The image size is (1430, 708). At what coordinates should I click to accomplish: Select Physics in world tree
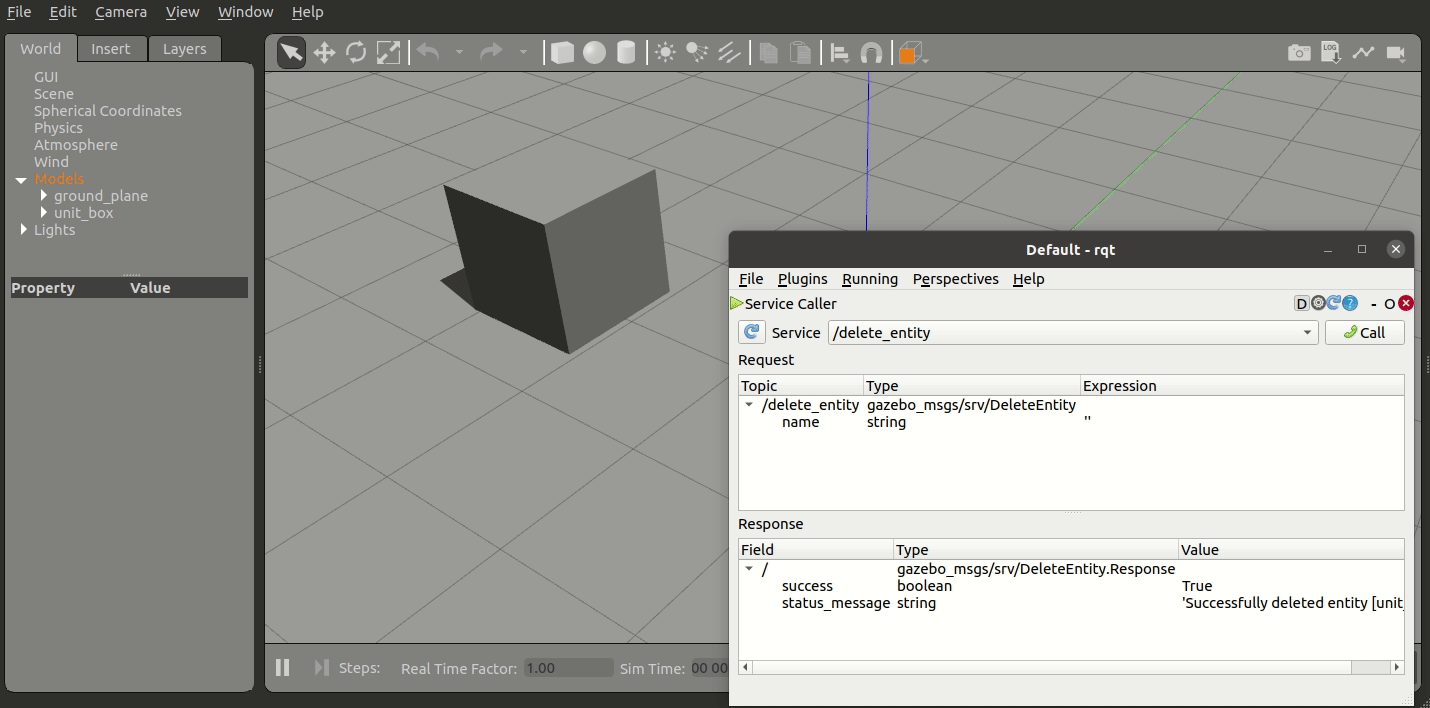click(x=58, y=128)
